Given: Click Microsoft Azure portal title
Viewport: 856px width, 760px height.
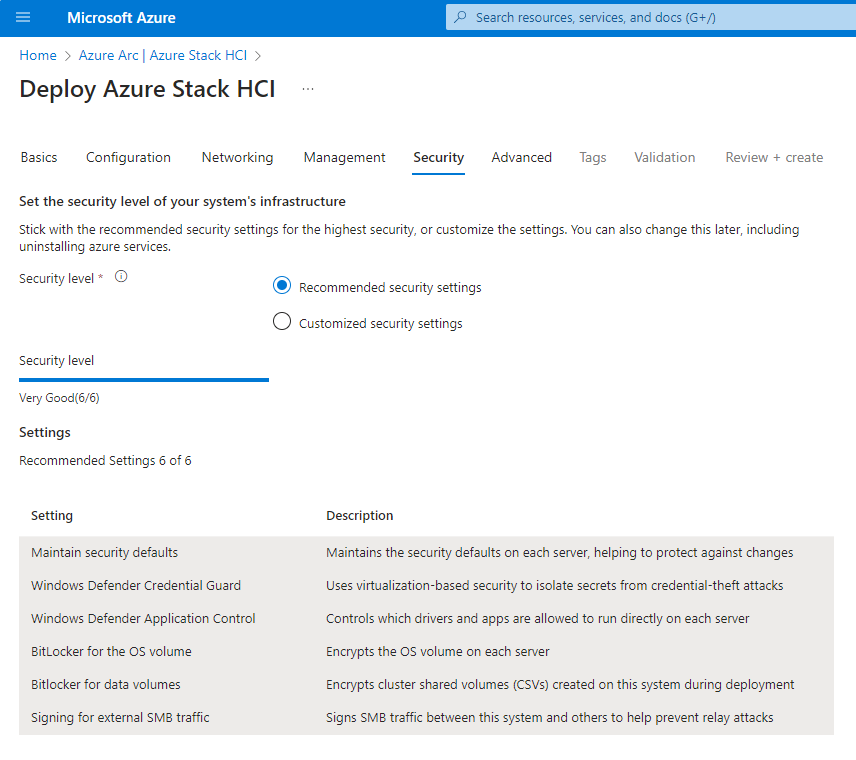Looking at the screenshot, I should (121, 18).
